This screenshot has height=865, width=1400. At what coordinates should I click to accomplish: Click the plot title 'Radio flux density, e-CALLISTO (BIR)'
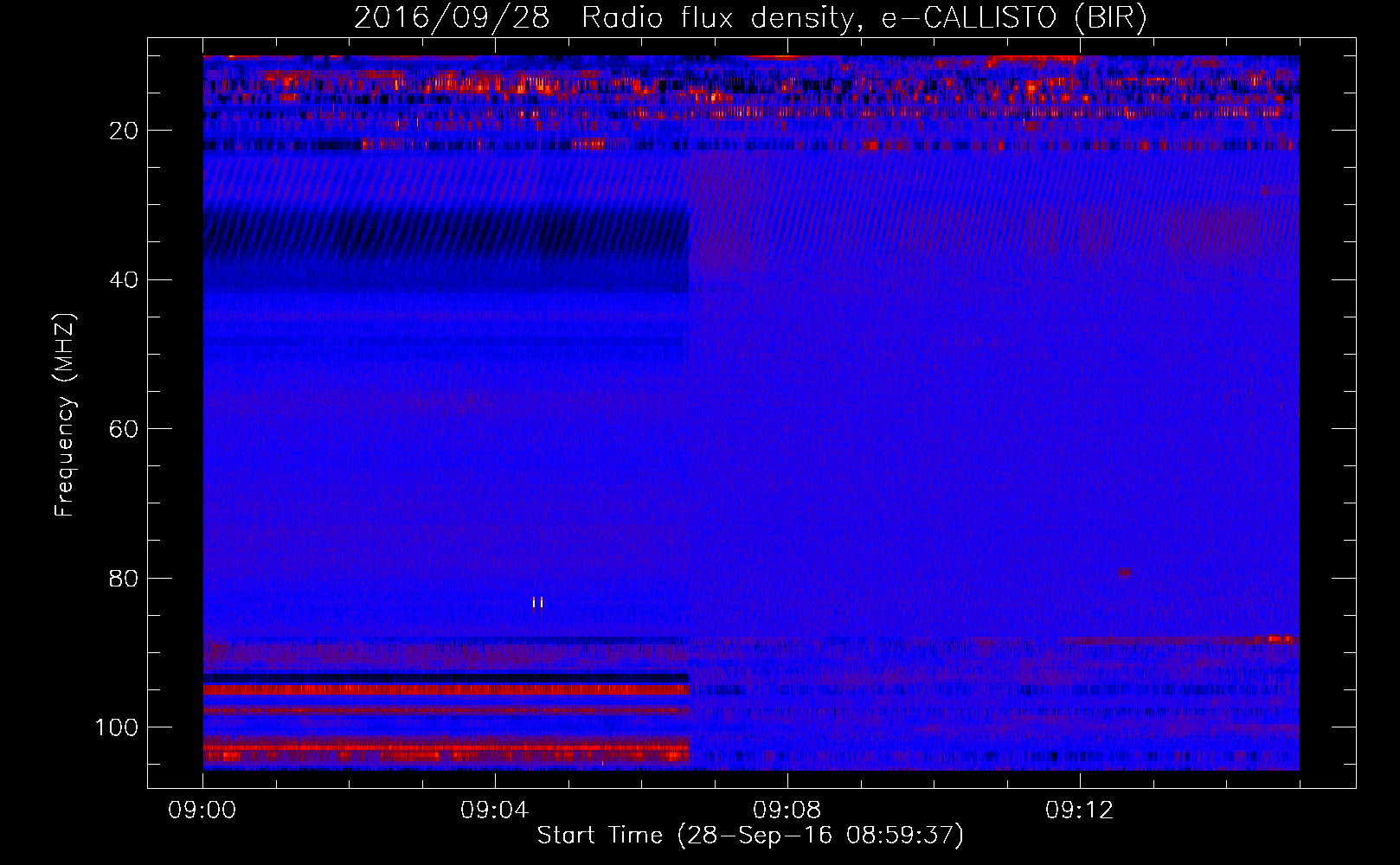tap(864, 18)
